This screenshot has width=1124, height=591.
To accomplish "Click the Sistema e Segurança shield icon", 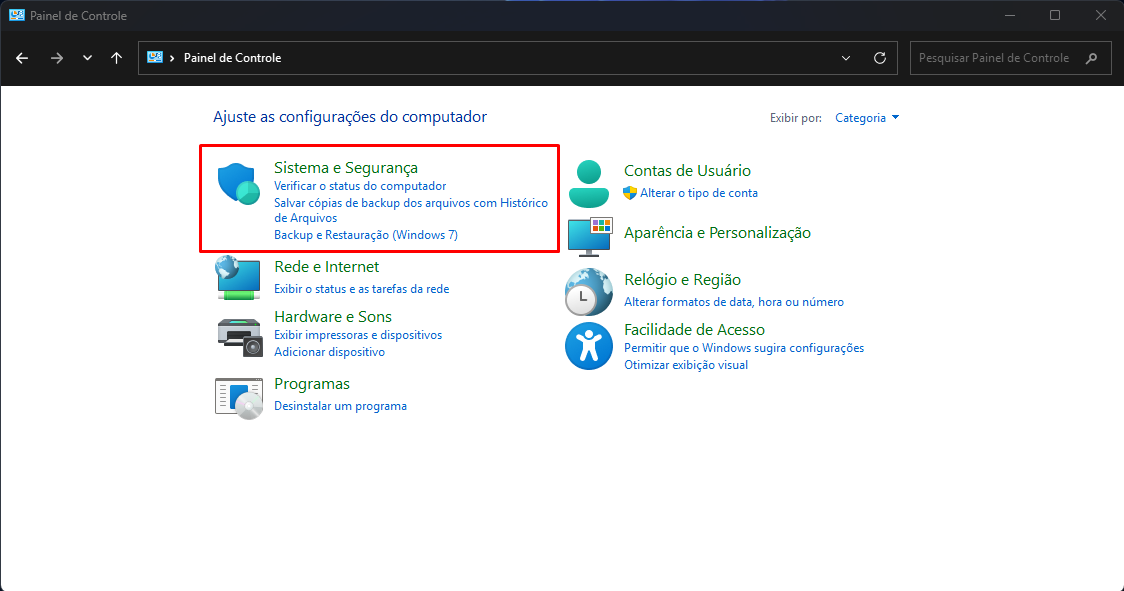I will [x=238, y=184].
